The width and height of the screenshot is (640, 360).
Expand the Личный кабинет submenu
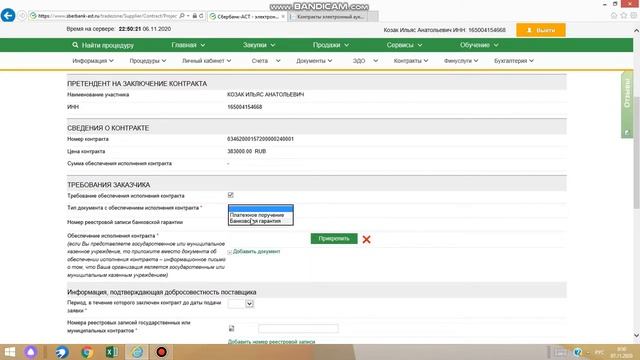point(207,61)
